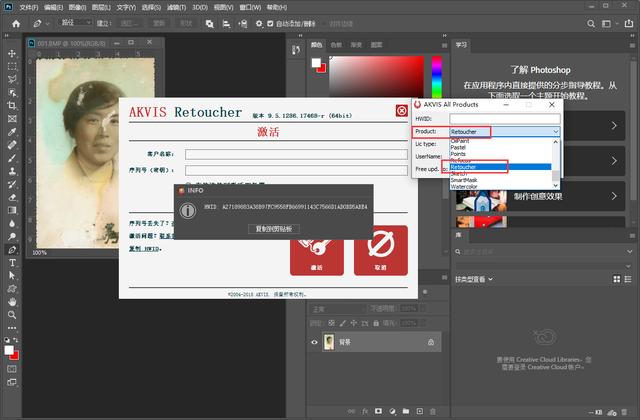Open the 窗口(W) menu
Image resolution: width=640 pixels, height=420 pixels.
coord(250,7)
